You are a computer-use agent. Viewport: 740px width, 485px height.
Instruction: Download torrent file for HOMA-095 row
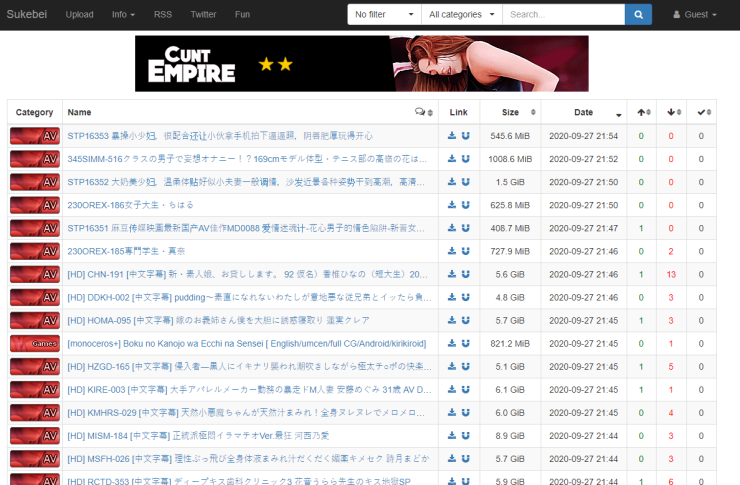(x=452, y=320)
